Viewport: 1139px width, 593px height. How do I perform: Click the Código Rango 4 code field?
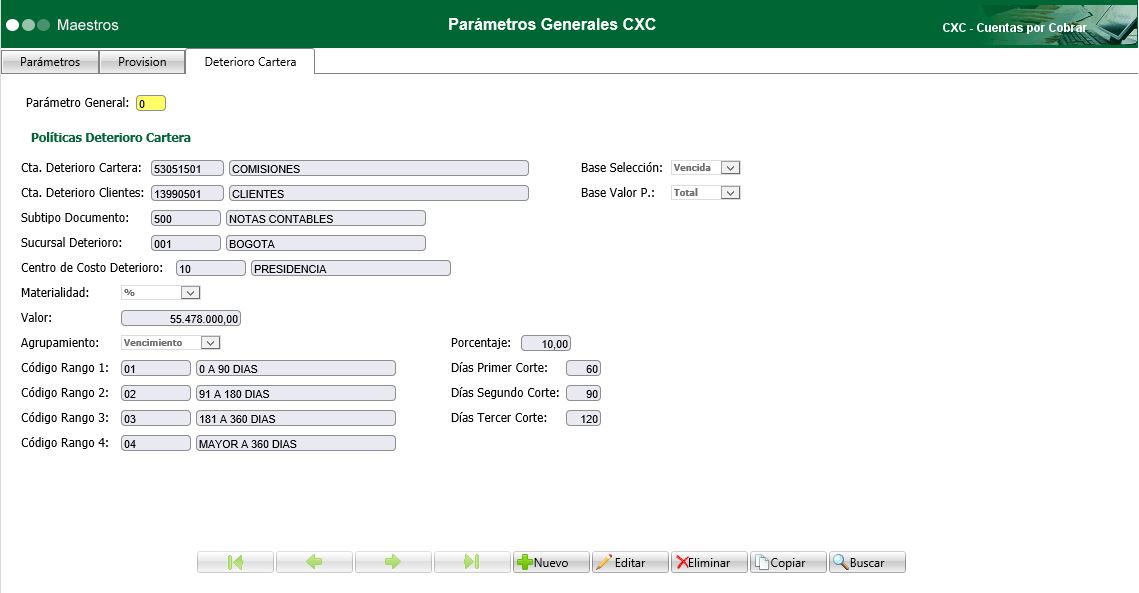[155, 443]
